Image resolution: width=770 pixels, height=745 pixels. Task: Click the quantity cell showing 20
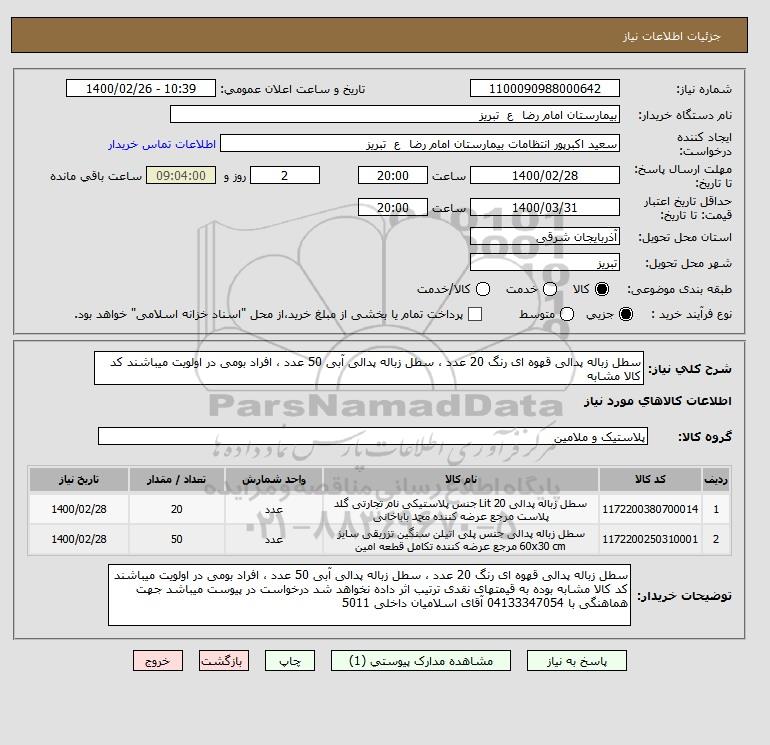(177, 509)
